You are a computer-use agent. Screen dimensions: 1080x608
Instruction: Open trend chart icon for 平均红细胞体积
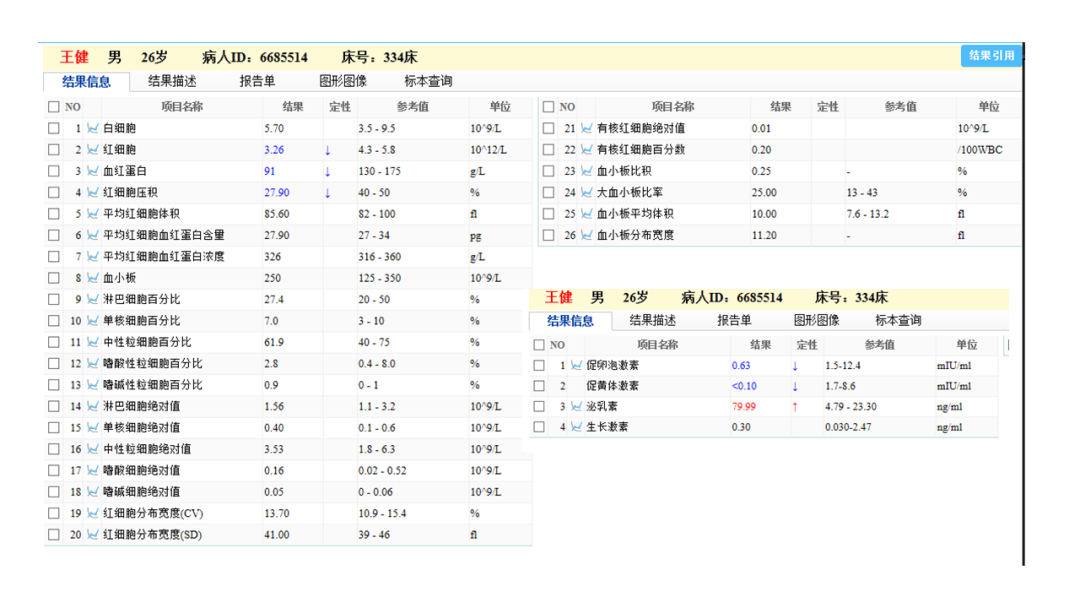(92, 213)
